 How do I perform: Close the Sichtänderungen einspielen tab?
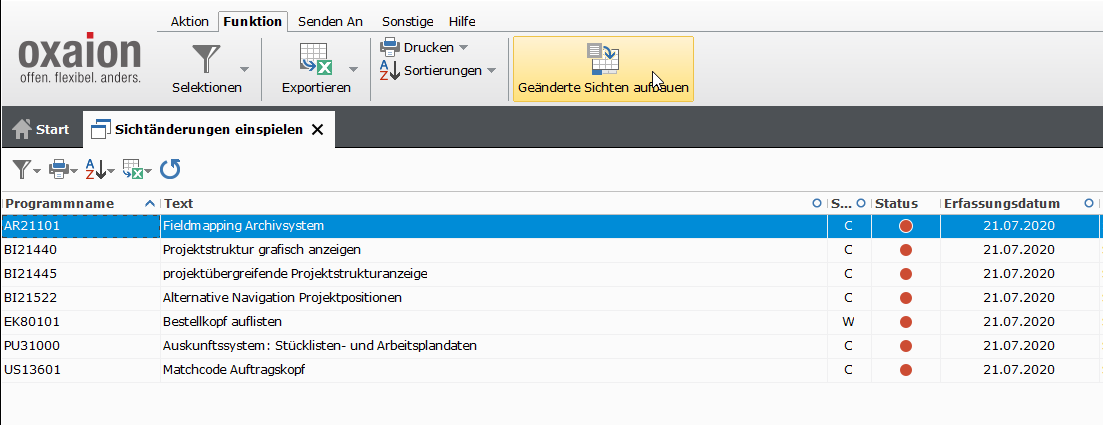click(317, 129)
